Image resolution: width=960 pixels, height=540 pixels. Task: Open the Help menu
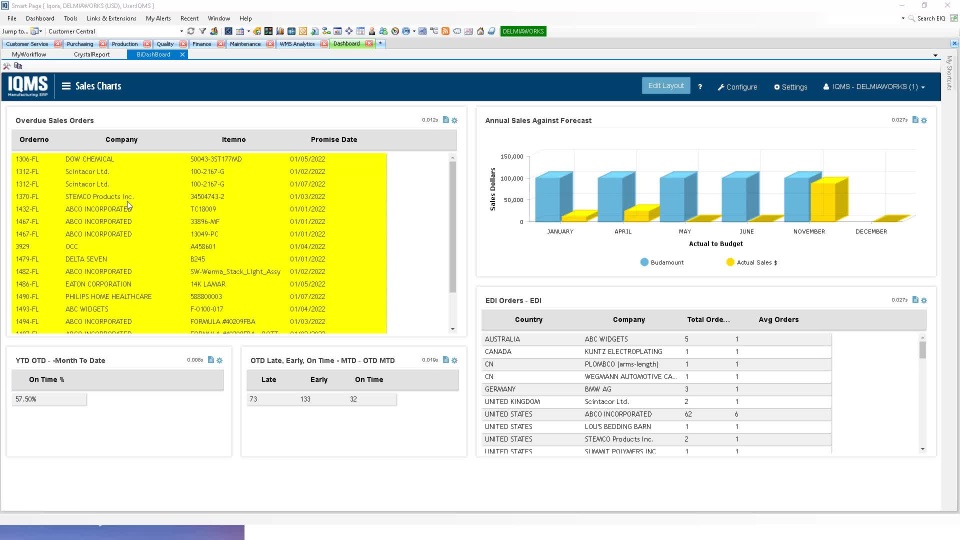(x=246, y=18)
